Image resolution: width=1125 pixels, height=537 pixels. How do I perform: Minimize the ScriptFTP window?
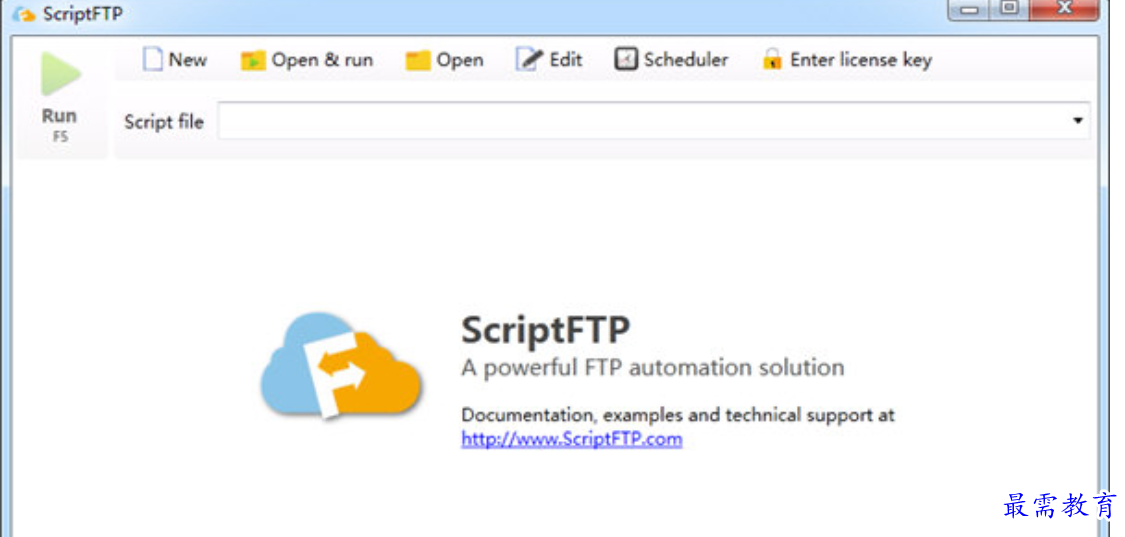click(970, 9)
